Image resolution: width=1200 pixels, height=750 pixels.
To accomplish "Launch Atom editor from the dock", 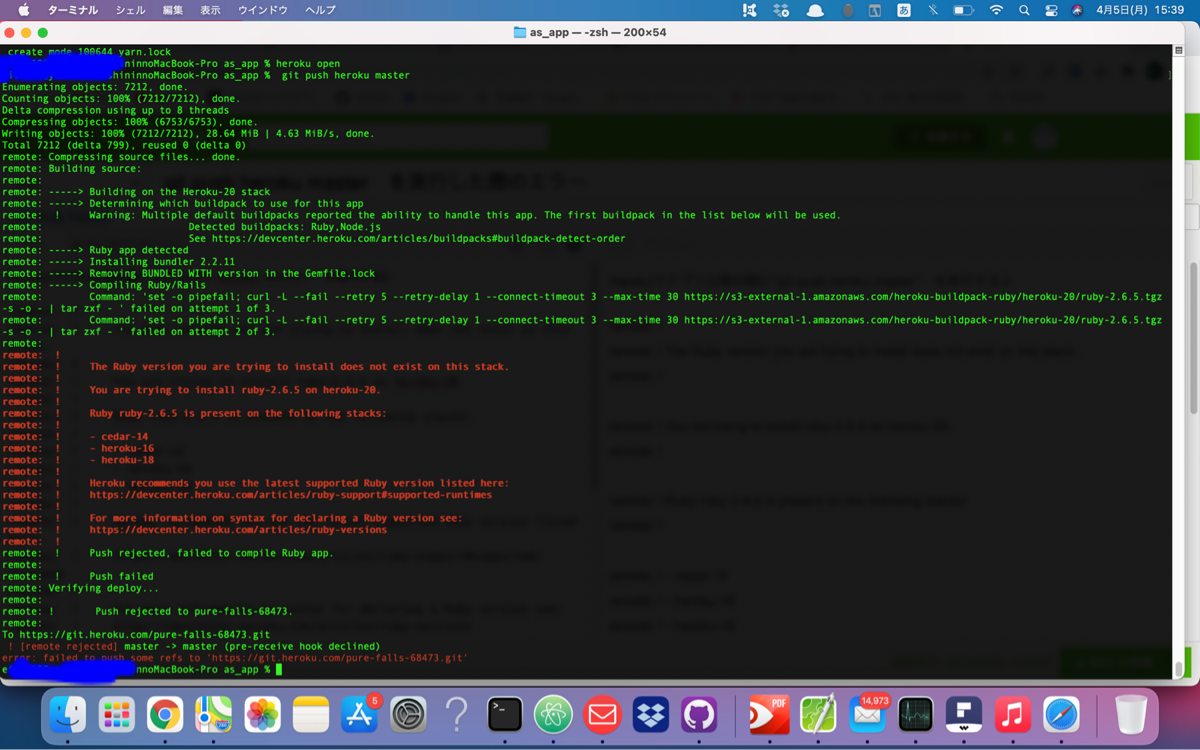I will coord(553,714).
